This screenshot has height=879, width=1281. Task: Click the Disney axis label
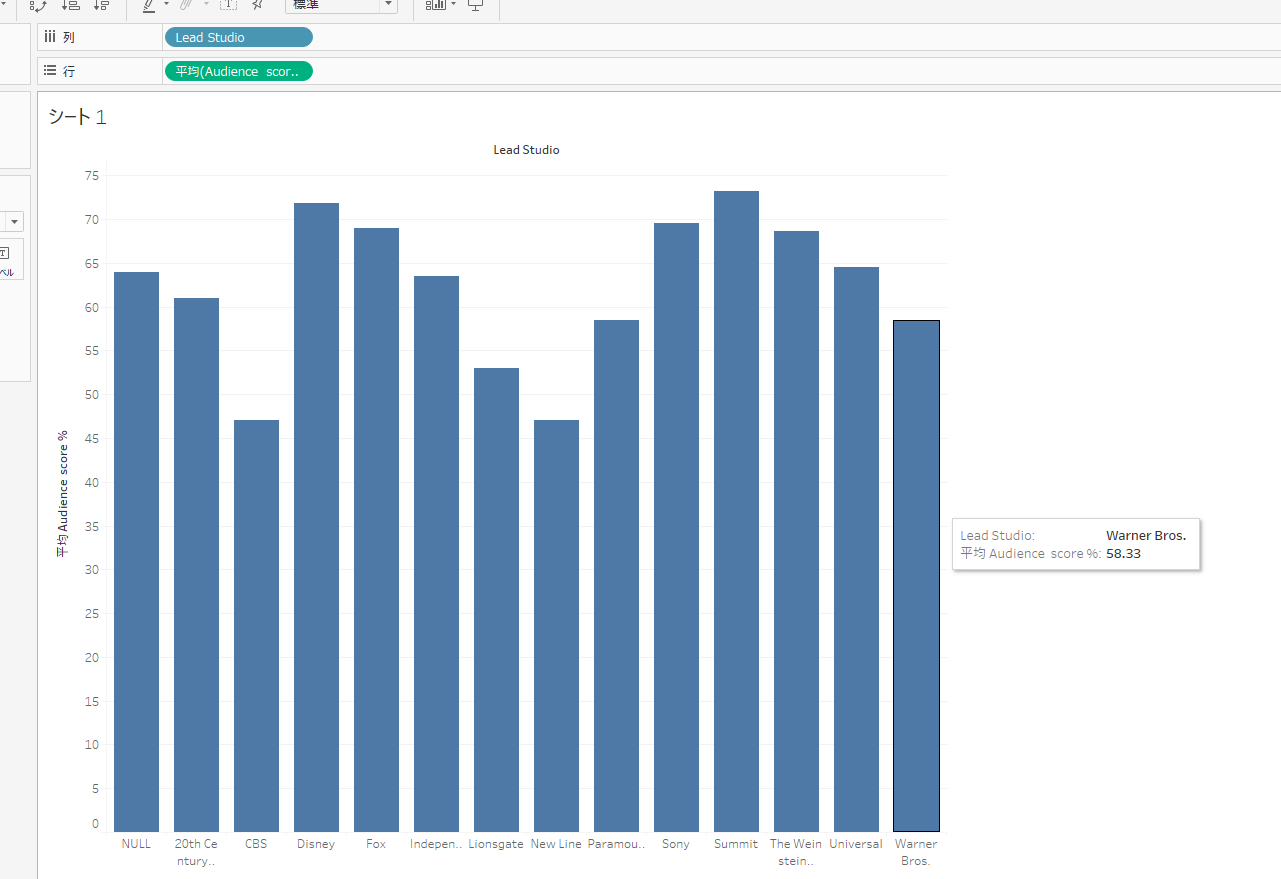coord(316,844)
